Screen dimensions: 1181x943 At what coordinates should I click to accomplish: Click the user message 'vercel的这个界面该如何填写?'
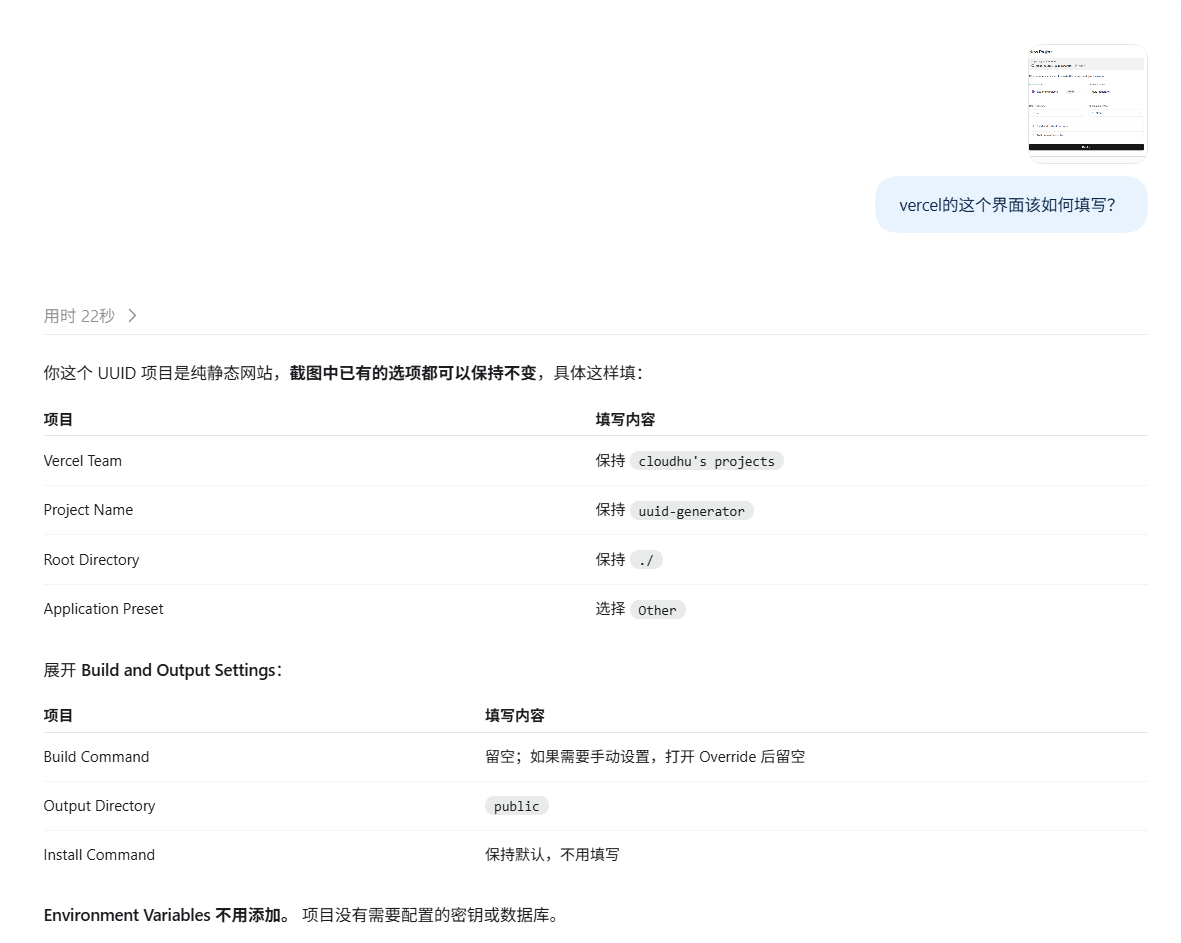(x=1010, y=205)
